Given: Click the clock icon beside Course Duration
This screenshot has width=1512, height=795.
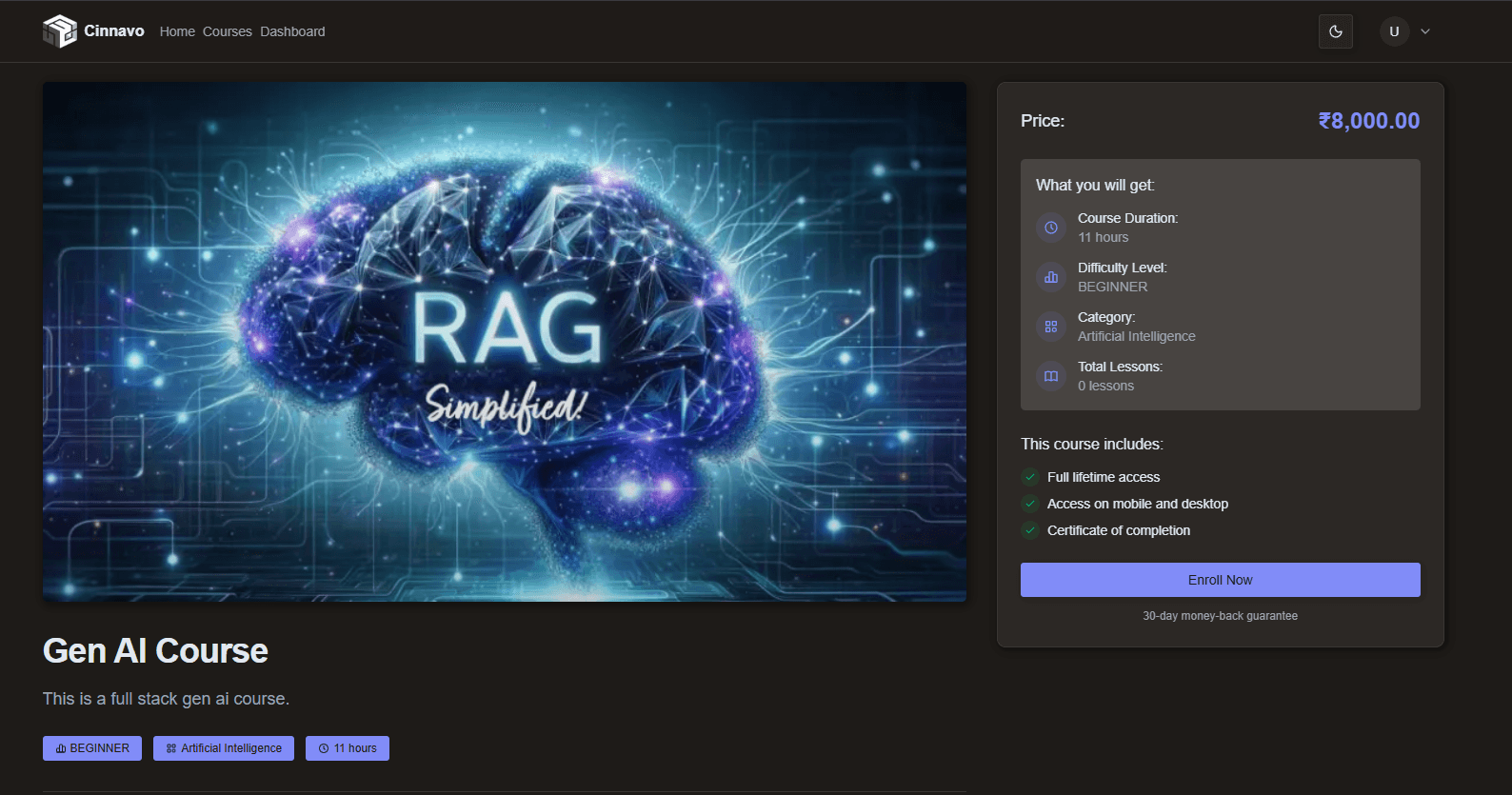Looking at the screenshot, I should point(1051,228).
